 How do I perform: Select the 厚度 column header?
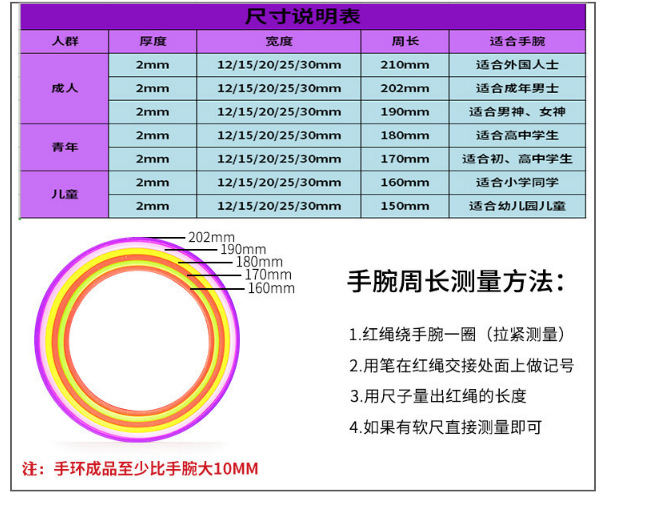tap(152, 42)
